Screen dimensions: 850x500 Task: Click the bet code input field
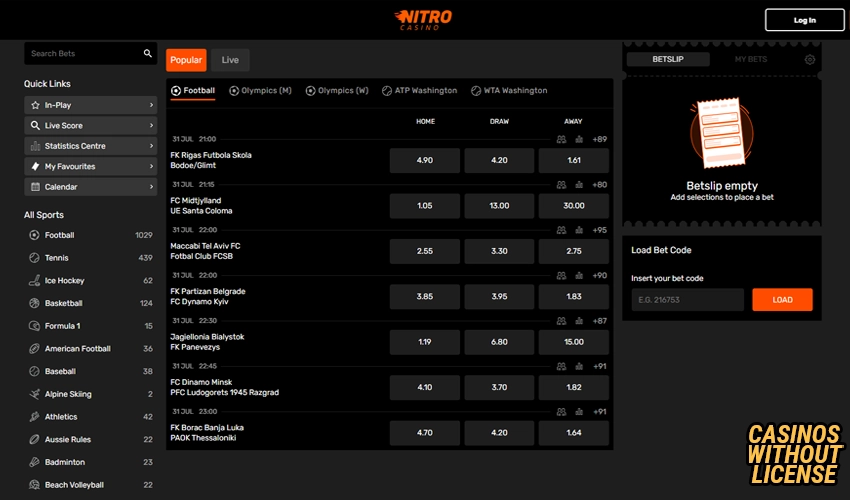click(687, 300)
